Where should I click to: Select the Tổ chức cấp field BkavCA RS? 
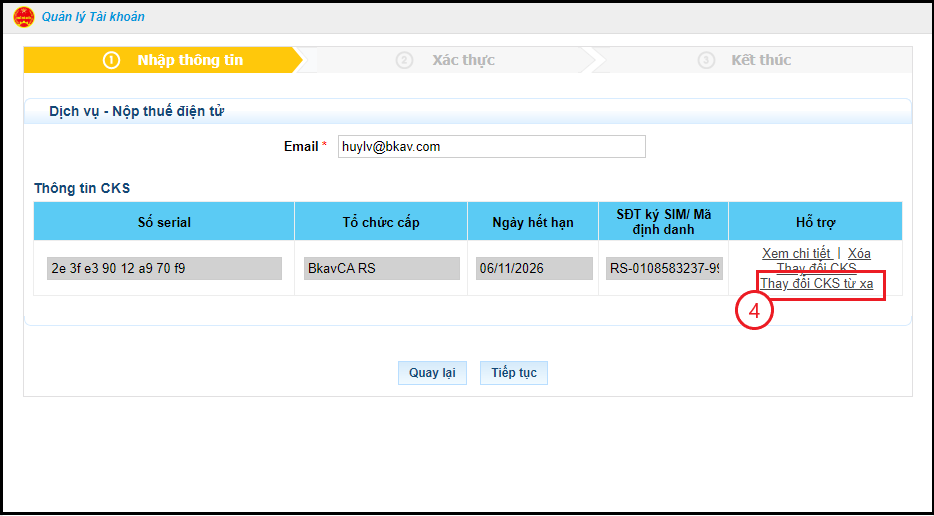coord(381,269)
